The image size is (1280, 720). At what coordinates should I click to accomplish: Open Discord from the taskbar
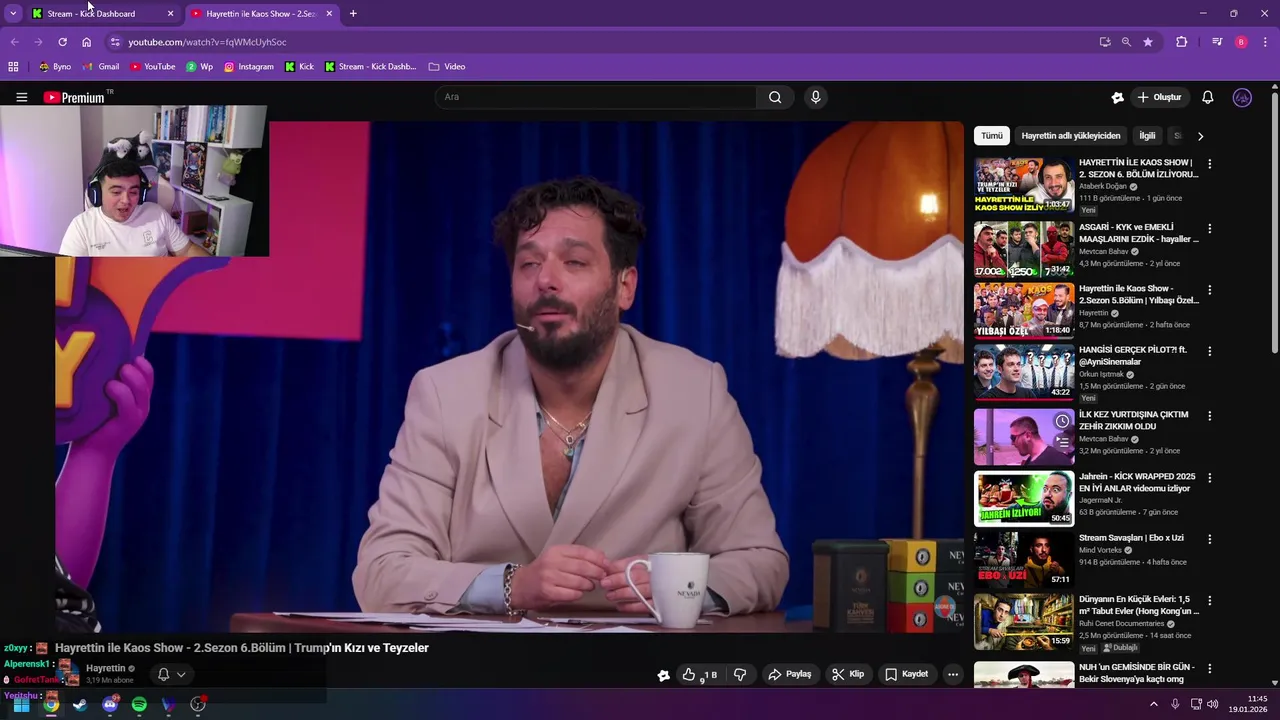[x=110, y=705]
